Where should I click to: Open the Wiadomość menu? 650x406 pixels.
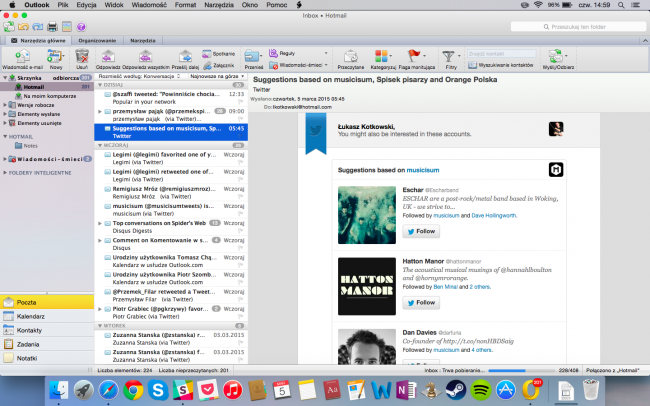149,5
